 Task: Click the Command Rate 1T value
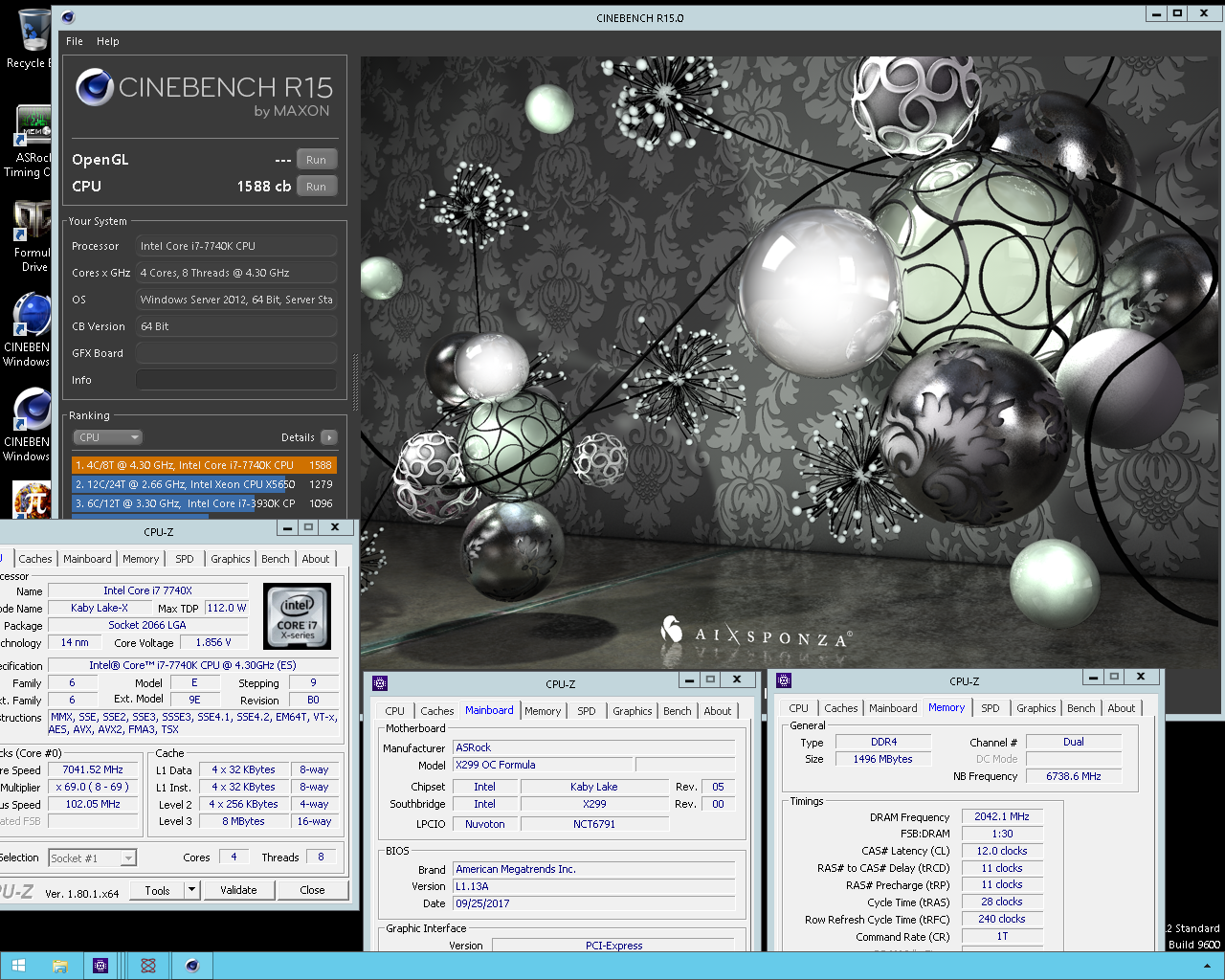point(1002,936)
